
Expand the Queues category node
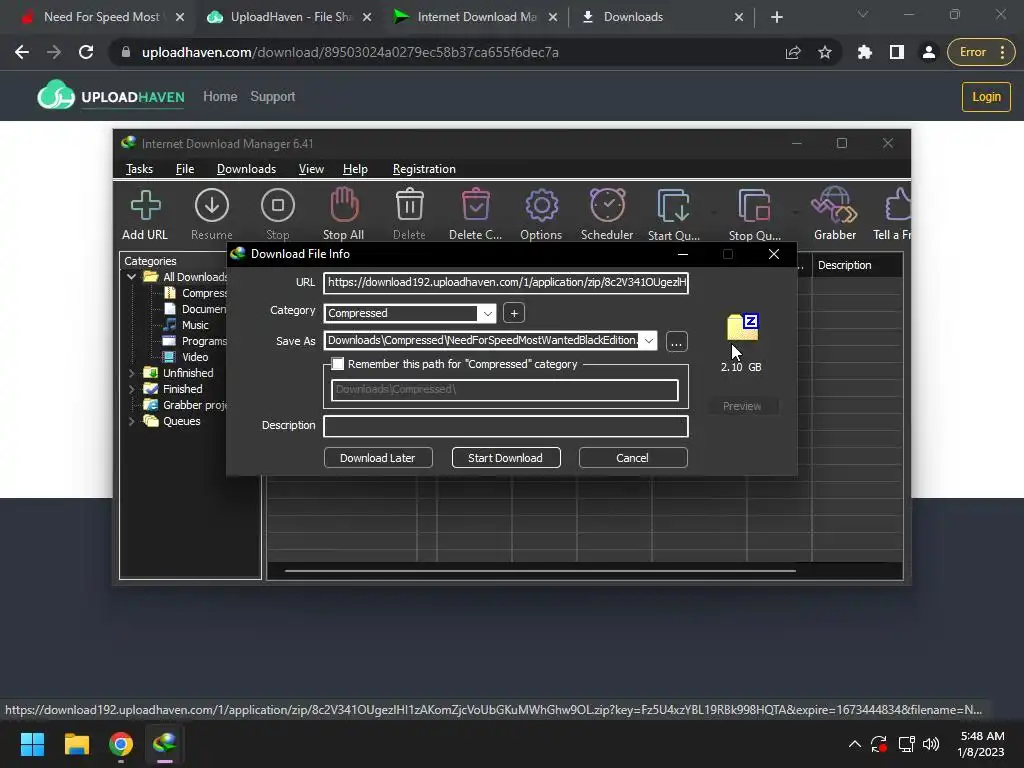[x=132, y=421]
